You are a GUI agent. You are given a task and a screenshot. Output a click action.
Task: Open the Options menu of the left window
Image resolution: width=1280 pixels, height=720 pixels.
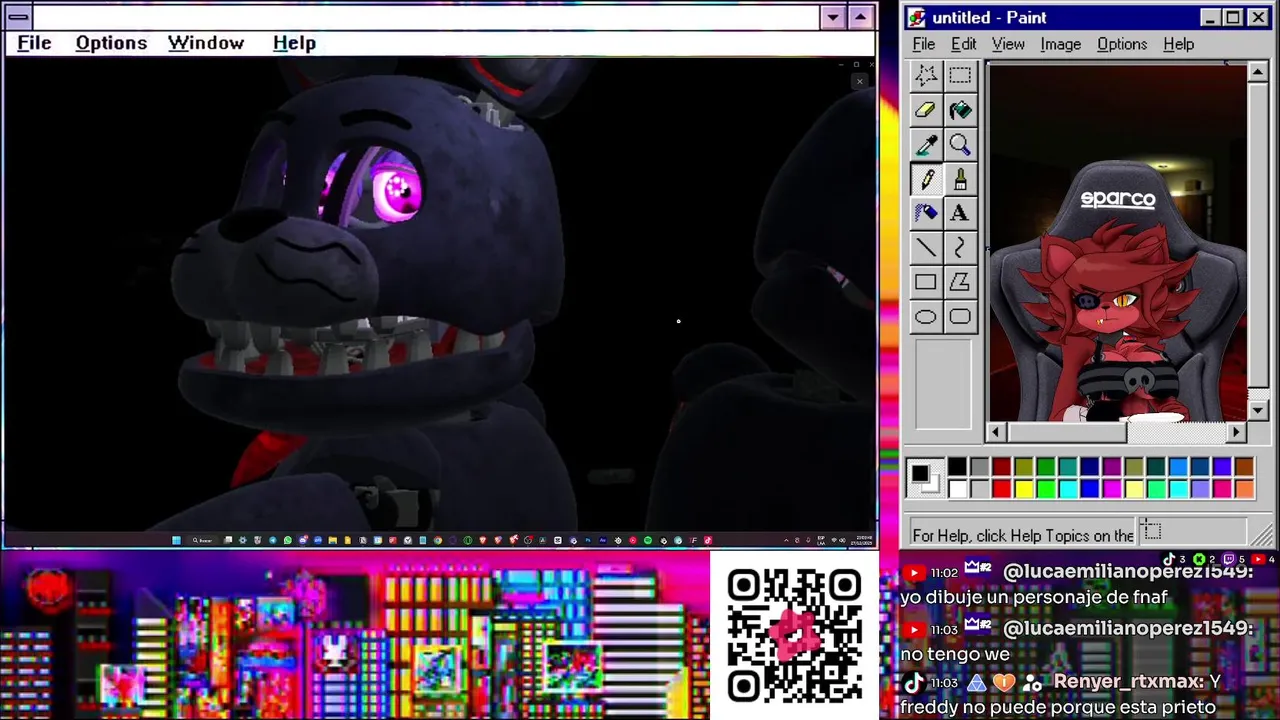click(111, 43)
